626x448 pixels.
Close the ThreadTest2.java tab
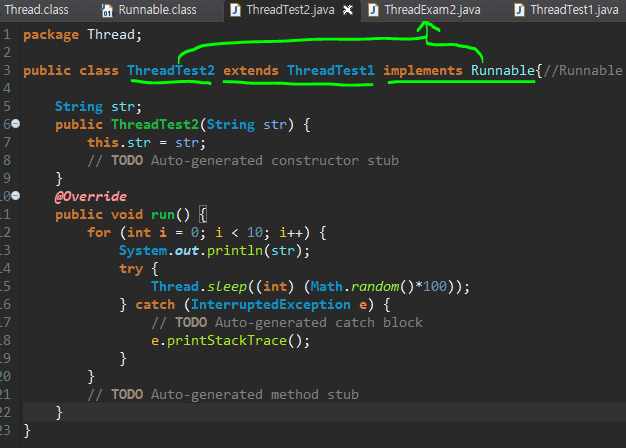[348, 10]
